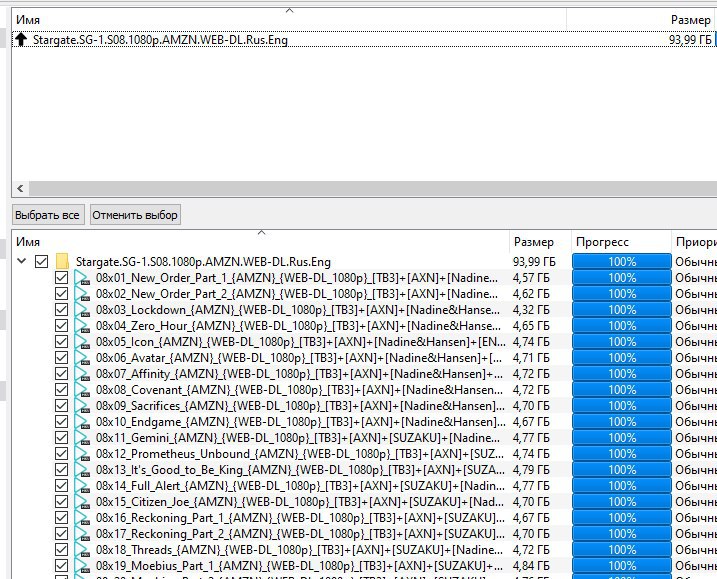Click the up arrow icon beside torrent name
Image resolution: width=717 pixels, height=579 pixels.
pyautogui.click(x=21, y=39)
